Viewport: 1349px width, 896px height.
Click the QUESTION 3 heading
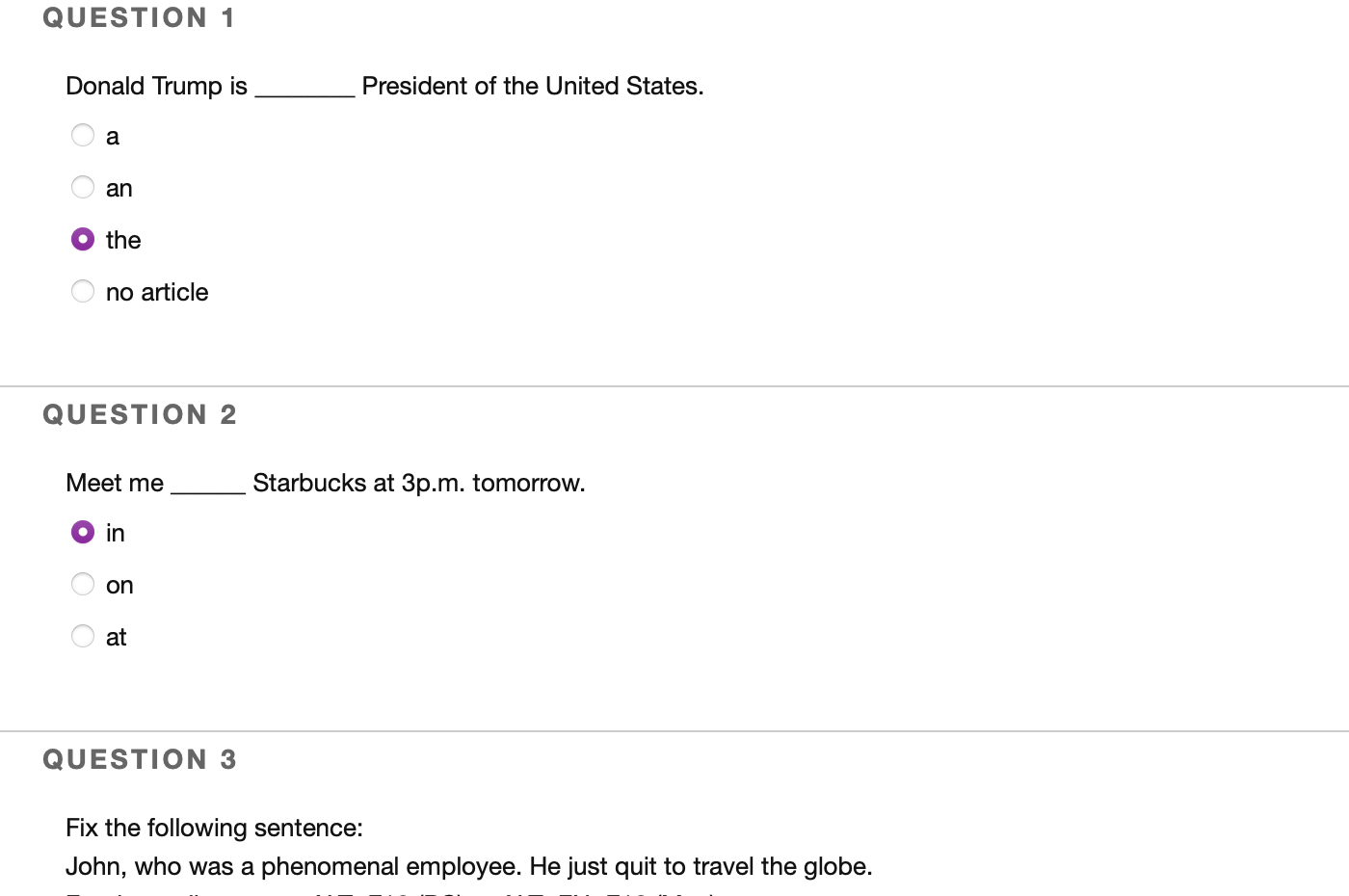(141, 759)
